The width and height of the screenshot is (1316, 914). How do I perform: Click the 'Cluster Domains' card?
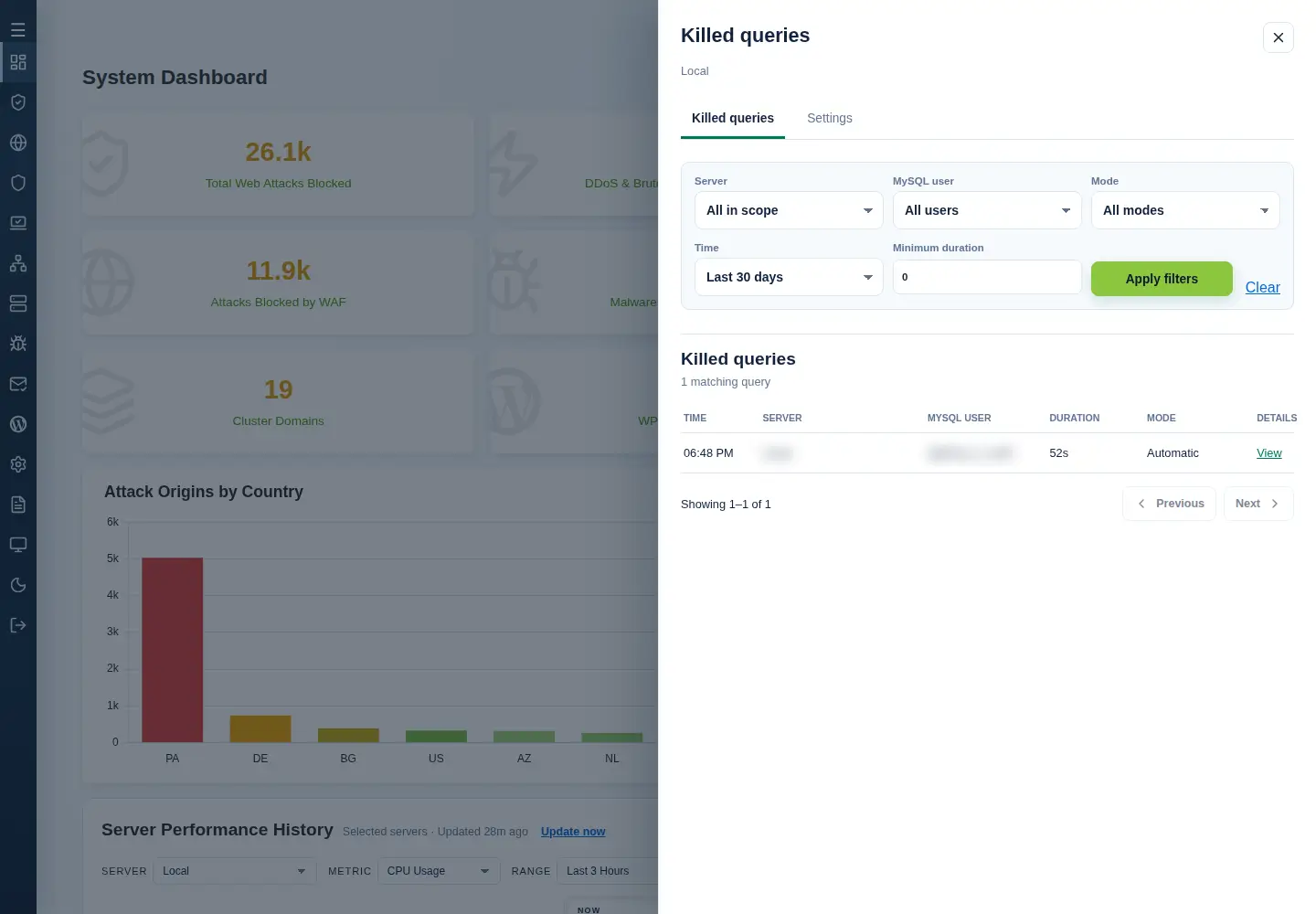click(278, 402)
